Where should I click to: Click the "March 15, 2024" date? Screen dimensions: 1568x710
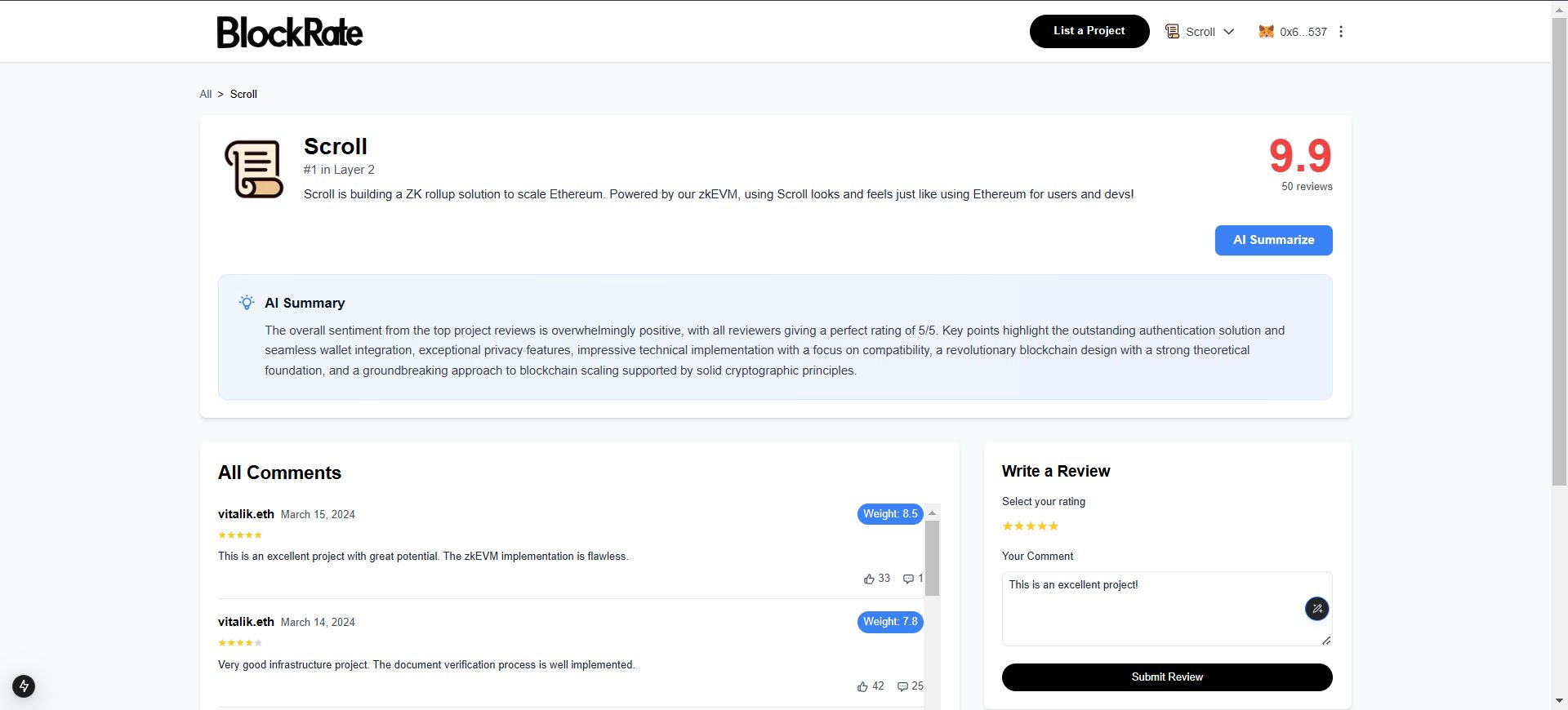click(318, 515)
